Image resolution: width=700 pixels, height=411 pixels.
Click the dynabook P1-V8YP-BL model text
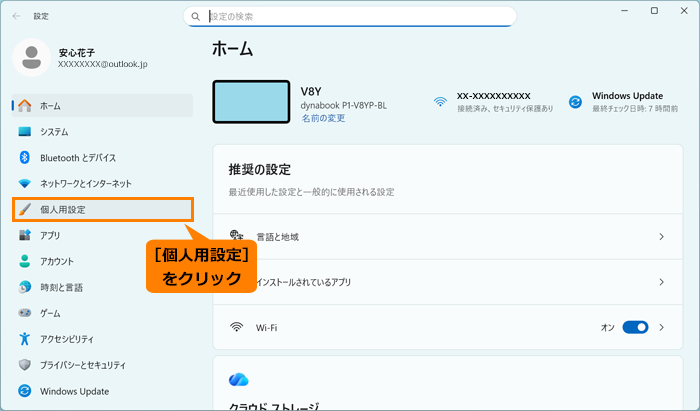344,106
